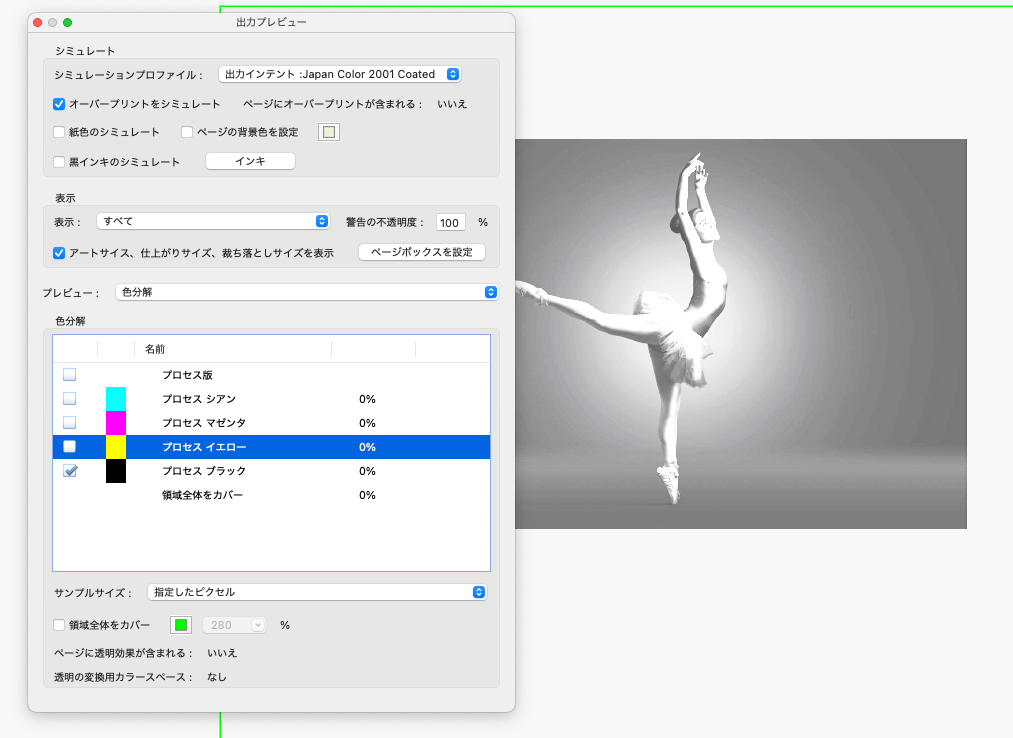Screen dimensions: 1013x738
Task: Click the ページボックスを設定 button
Action: (420, 252)
